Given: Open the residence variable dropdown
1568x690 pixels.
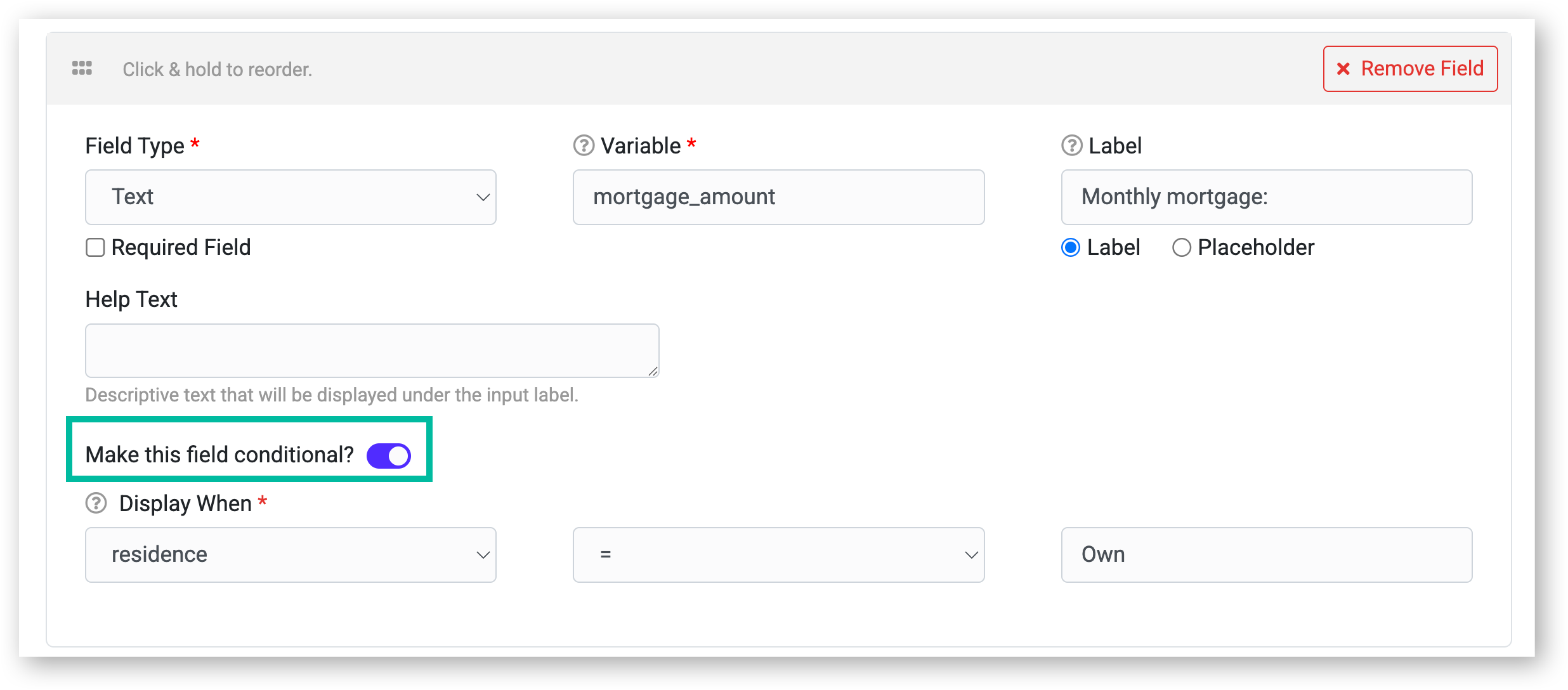Looking at the screenshot, I should point(291,555).
